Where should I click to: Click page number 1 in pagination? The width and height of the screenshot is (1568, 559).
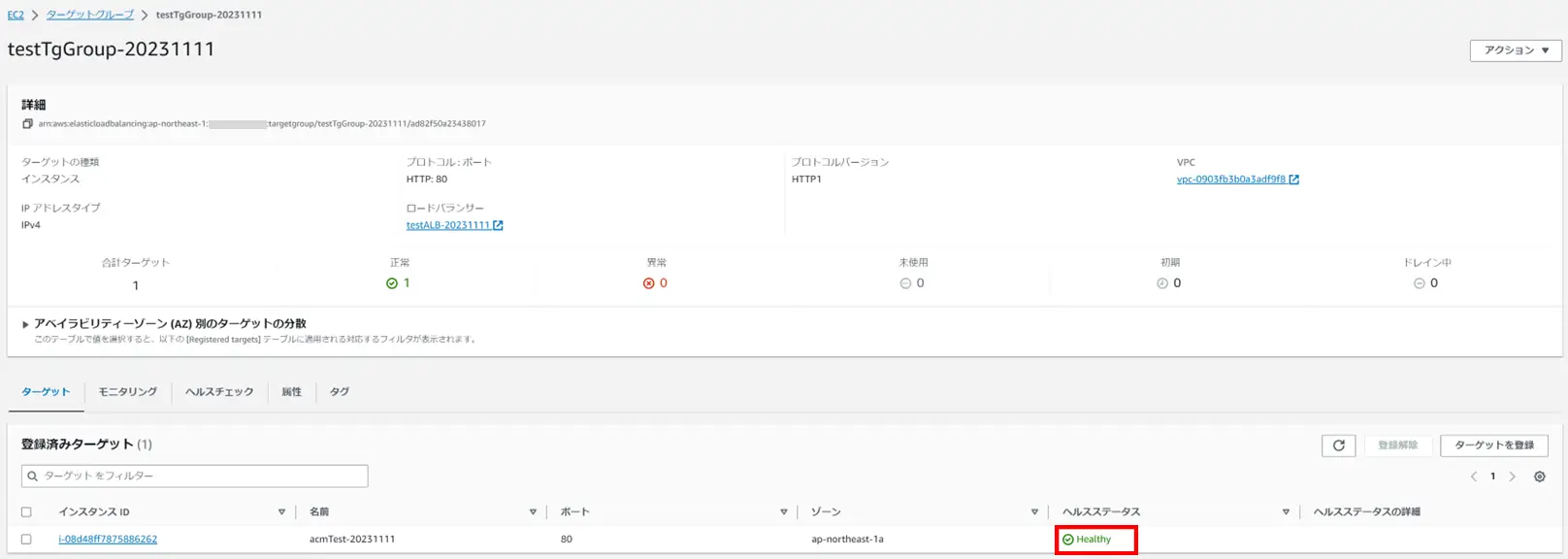(x=1493, y=477)
